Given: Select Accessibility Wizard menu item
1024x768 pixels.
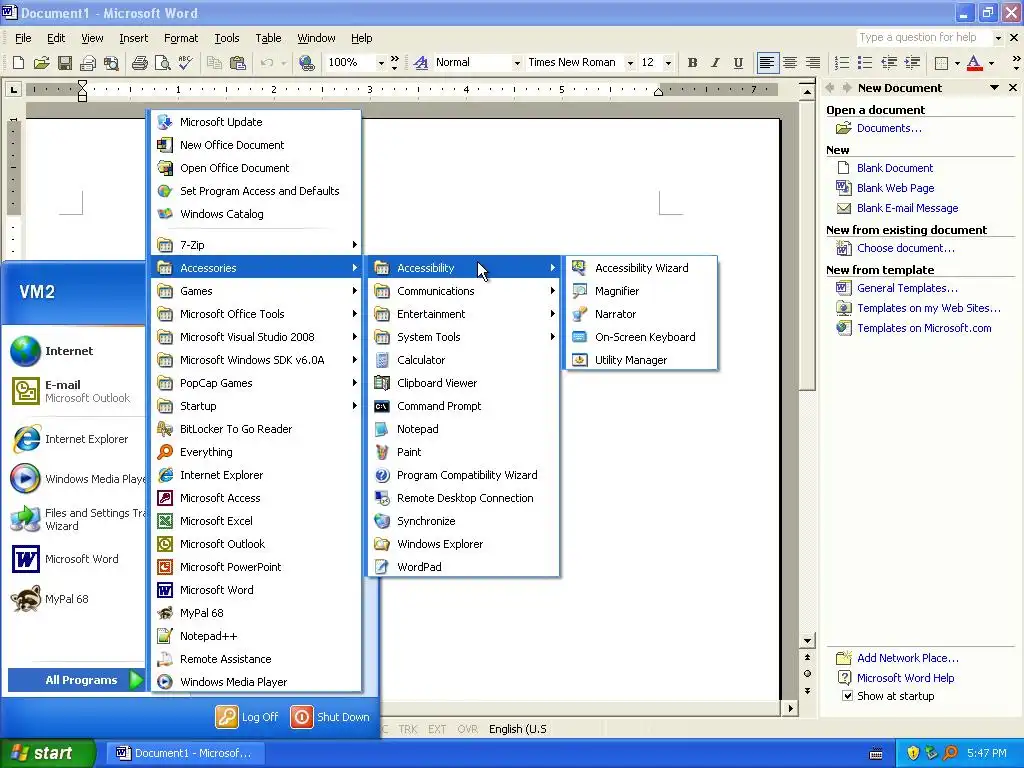Looking at the screenshot, I should pyautogui.click(x=642, y=268).
